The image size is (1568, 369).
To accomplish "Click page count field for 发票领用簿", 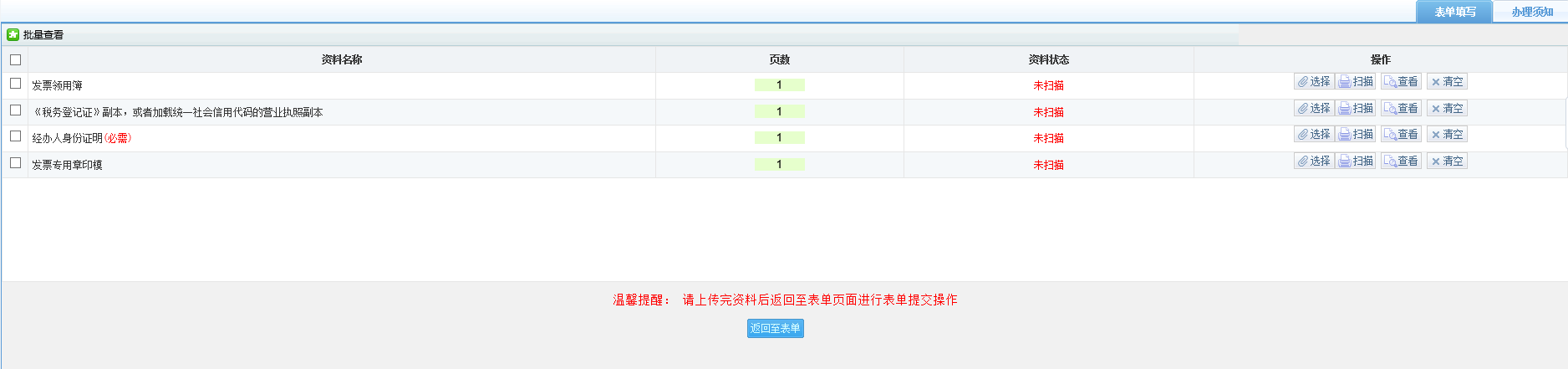I will (779, 85).
